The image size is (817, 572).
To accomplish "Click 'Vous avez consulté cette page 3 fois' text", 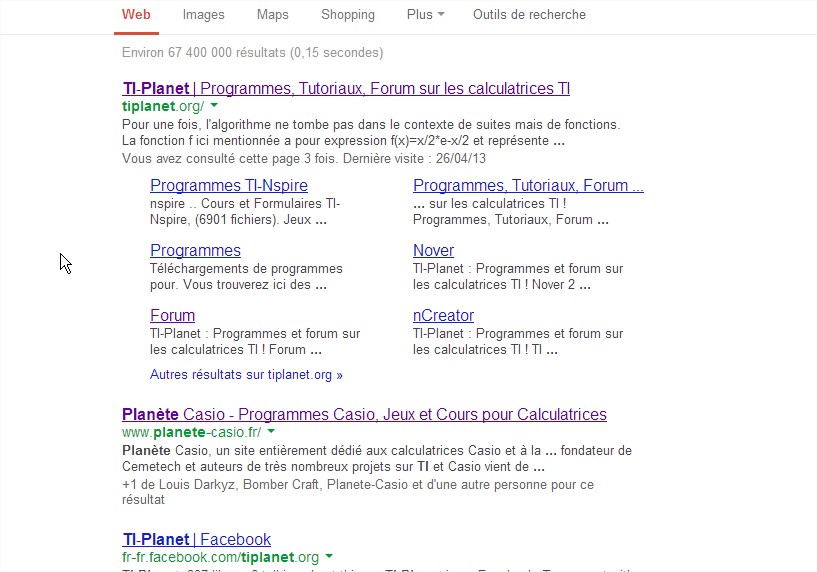I will pos(229,158).
